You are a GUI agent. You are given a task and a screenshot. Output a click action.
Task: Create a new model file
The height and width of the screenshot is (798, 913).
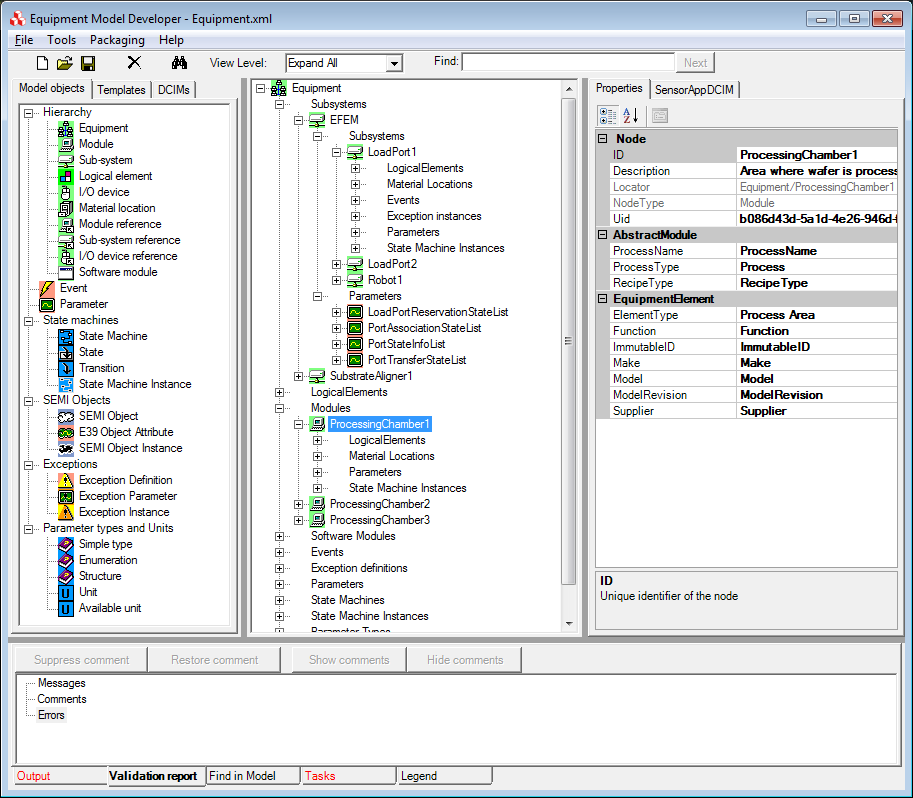[x=41, y=61]
